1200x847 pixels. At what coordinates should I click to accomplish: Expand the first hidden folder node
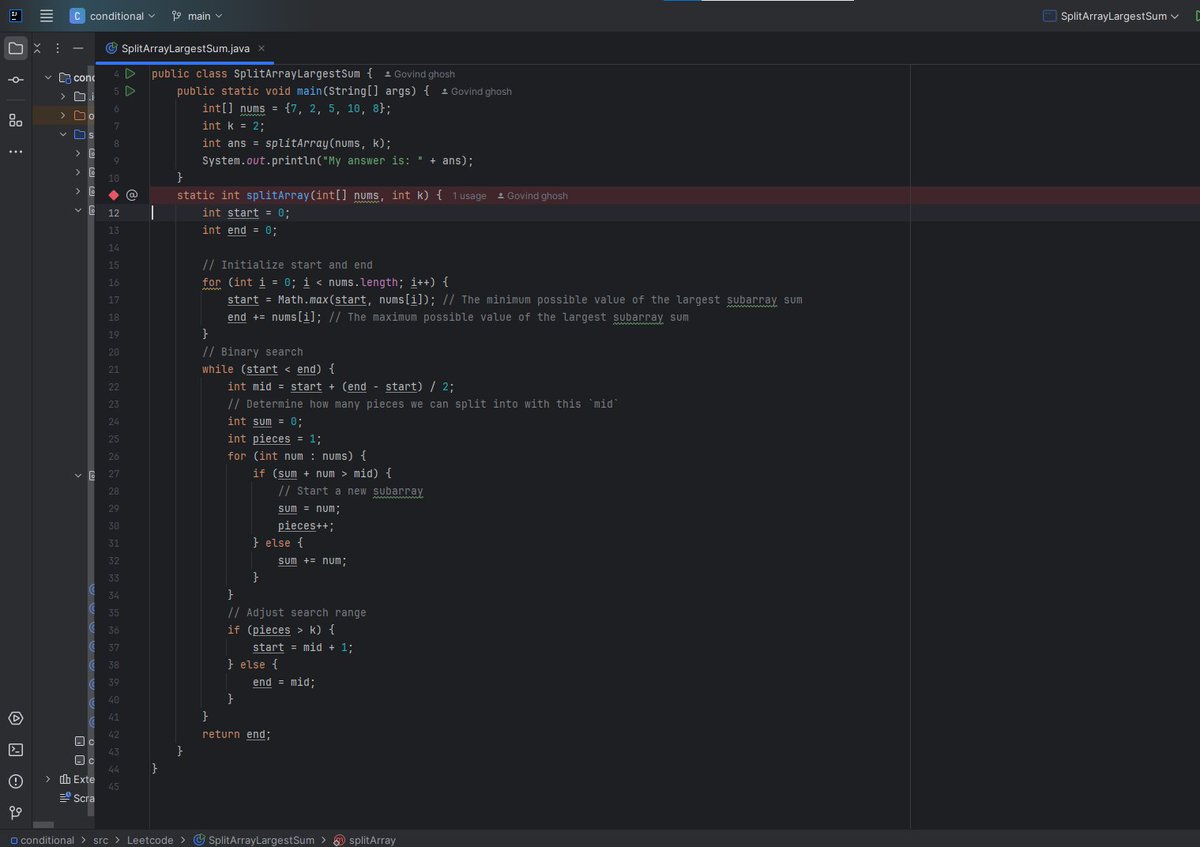tap(64, 97)
